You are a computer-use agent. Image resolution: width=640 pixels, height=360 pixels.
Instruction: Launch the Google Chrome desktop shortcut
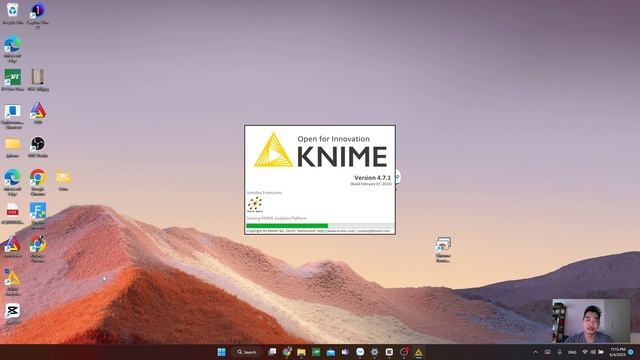click(38, 182)
